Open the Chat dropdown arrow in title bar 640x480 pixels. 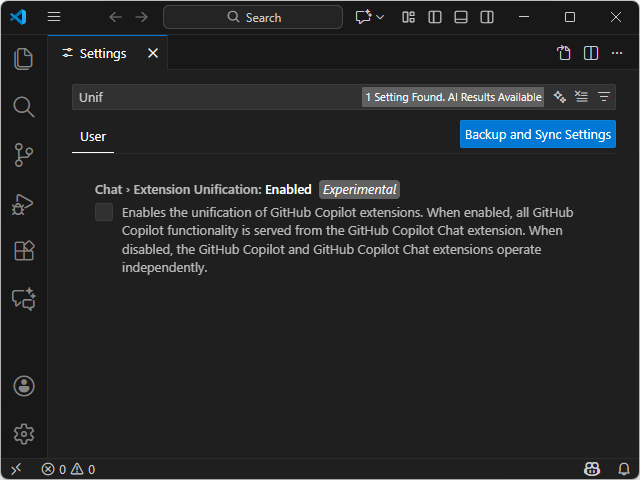coord(380,17)
